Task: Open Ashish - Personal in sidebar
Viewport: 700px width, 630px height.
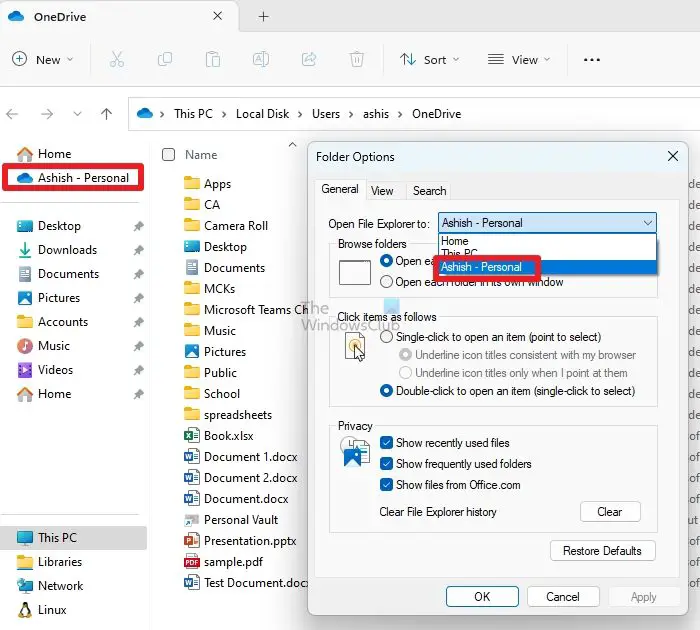Action: pyautogui.click(x=73, y=178)
